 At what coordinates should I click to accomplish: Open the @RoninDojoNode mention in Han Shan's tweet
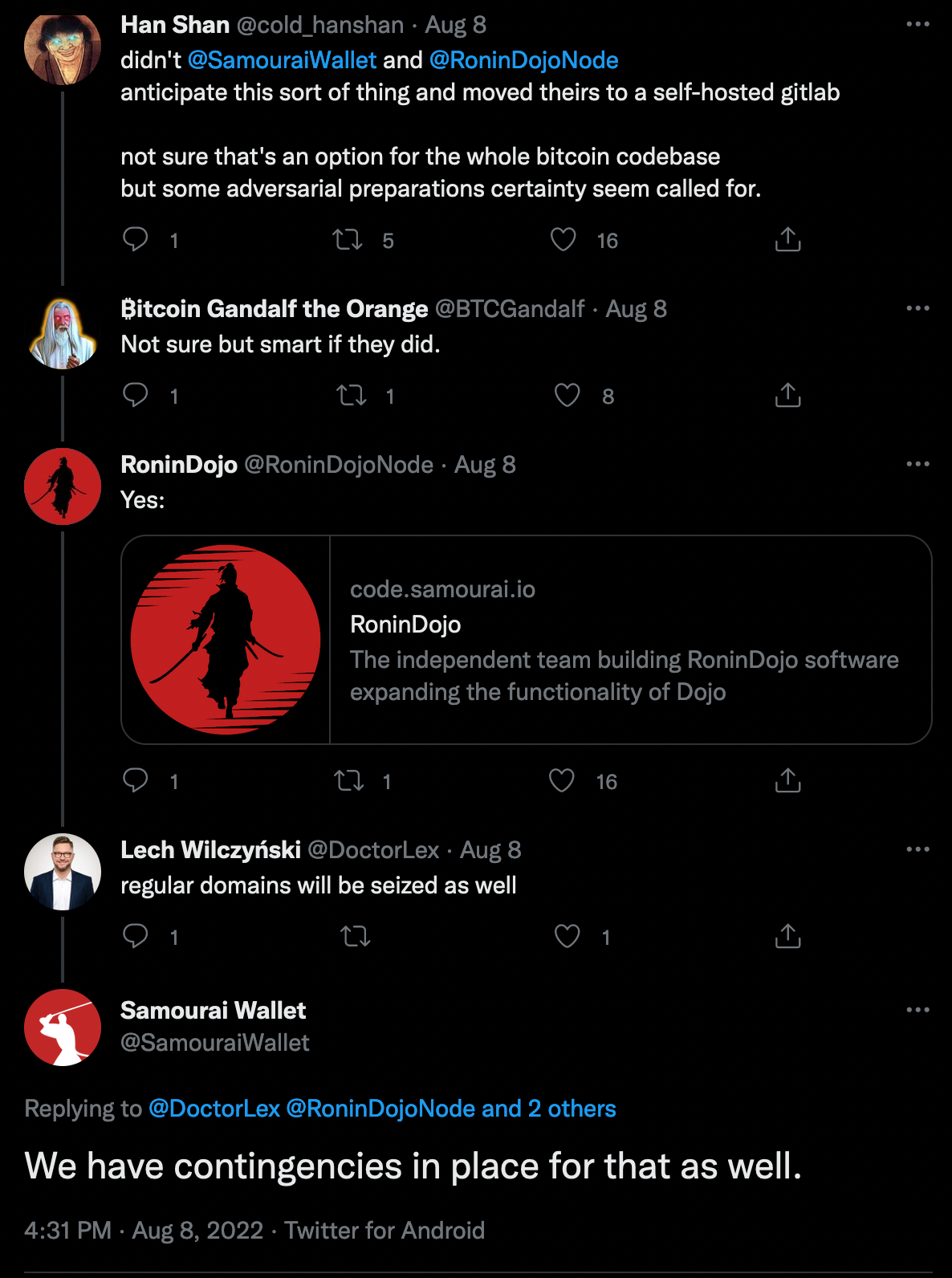(523, 60)
